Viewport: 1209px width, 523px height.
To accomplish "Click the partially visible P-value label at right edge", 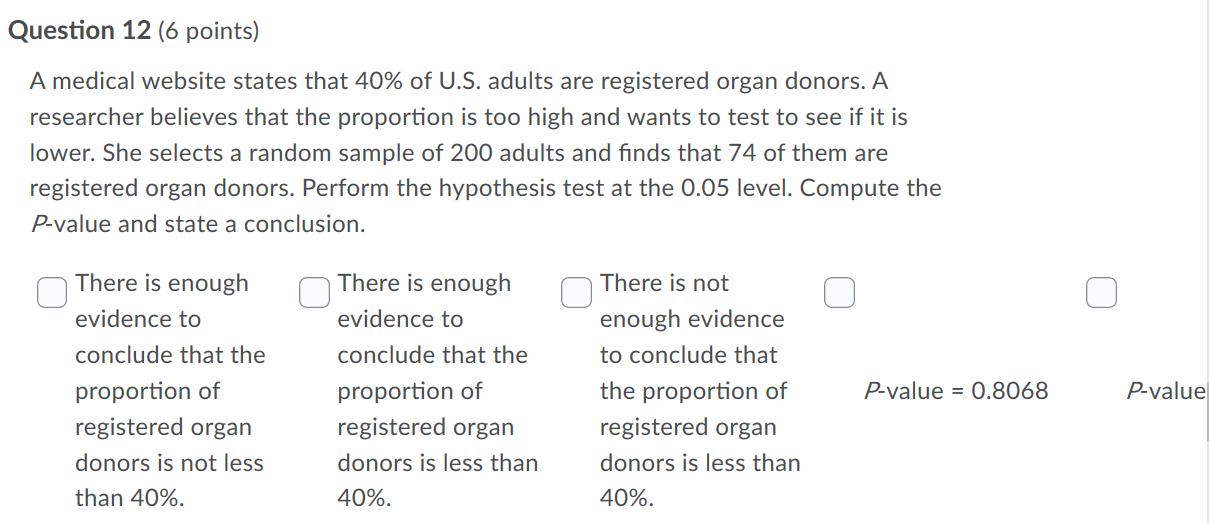I will point(1166,391).
